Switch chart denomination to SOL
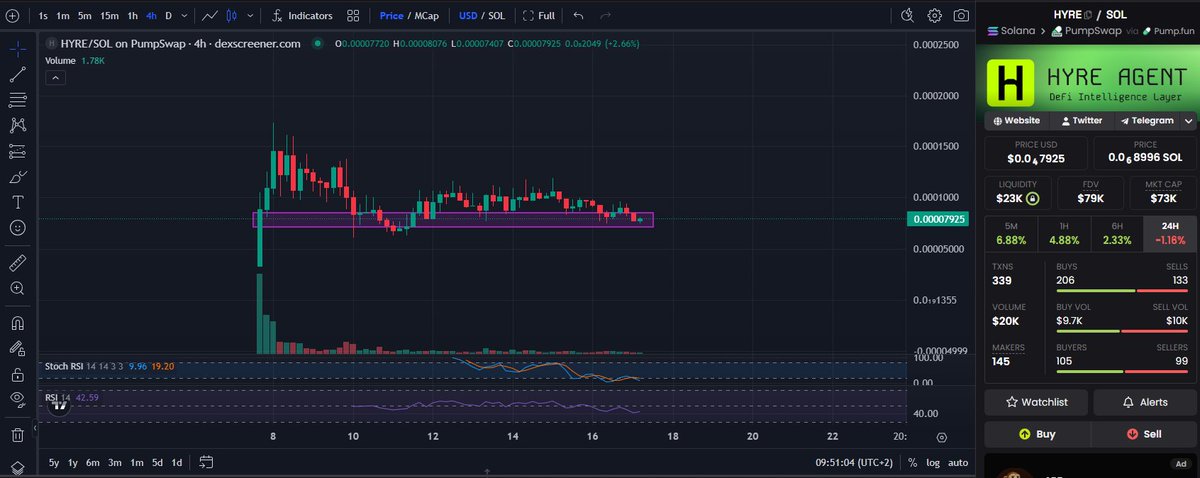The image size is (1200, 478). 496,16
